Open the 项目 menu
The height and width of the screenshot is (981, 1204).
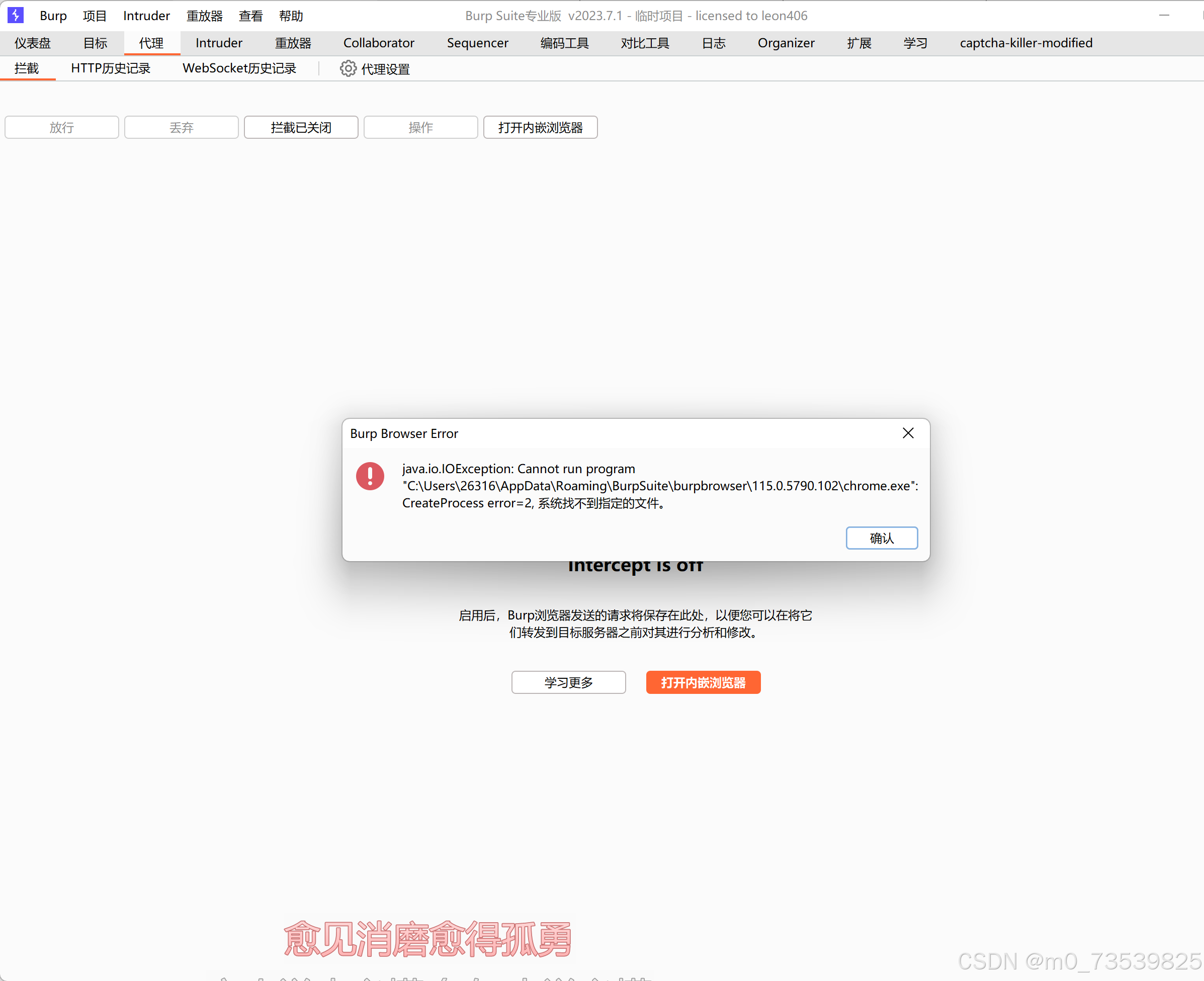(95, 16)
